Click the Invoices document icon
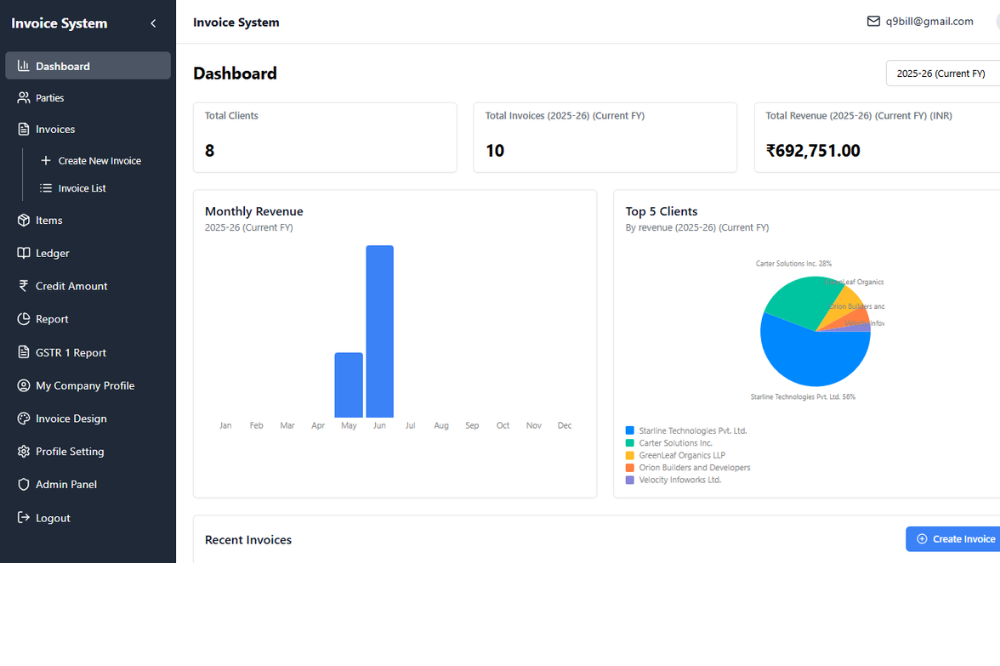 point(24,129)
